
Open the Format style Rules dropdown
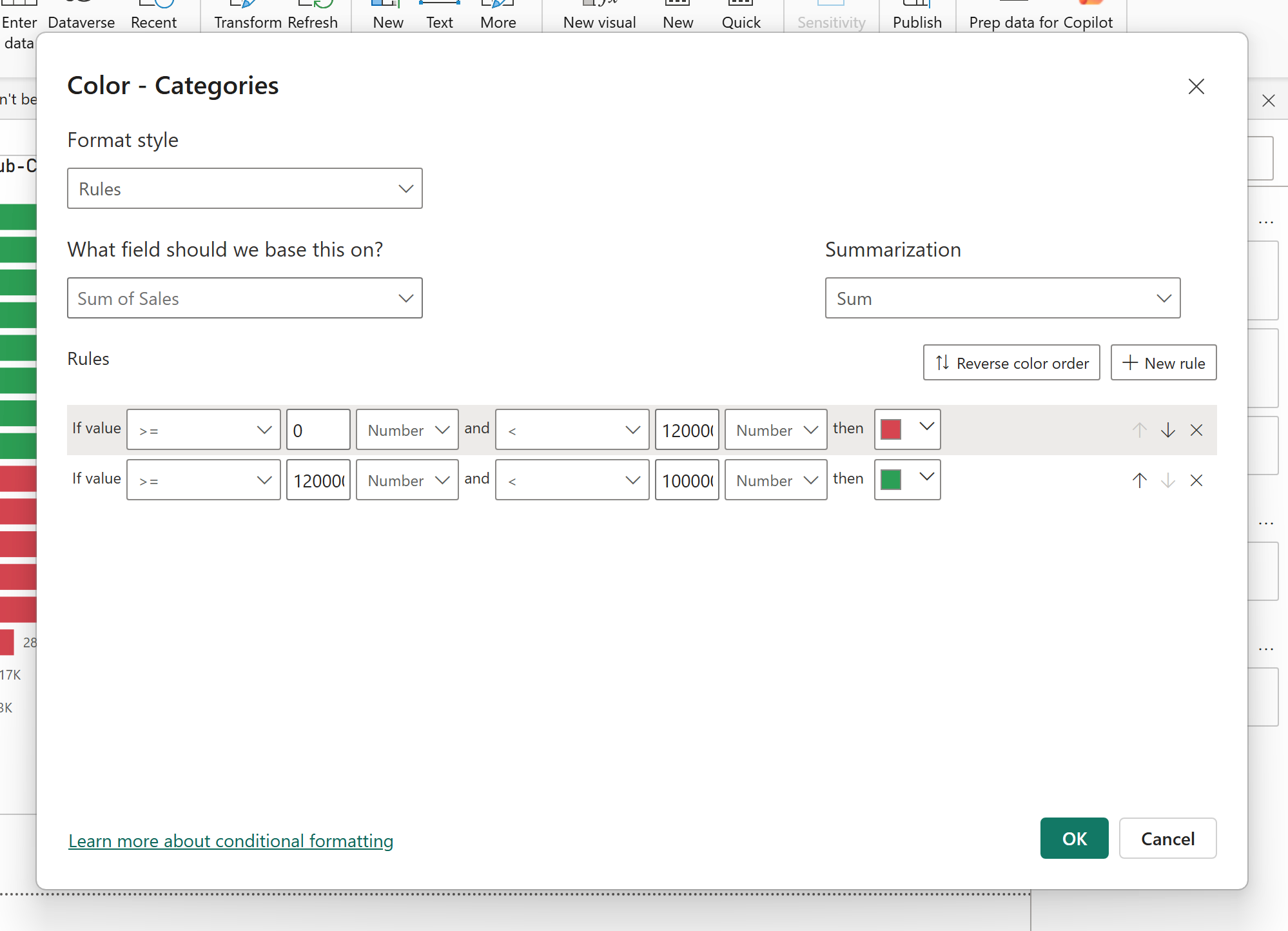click(x=244, y=189)
